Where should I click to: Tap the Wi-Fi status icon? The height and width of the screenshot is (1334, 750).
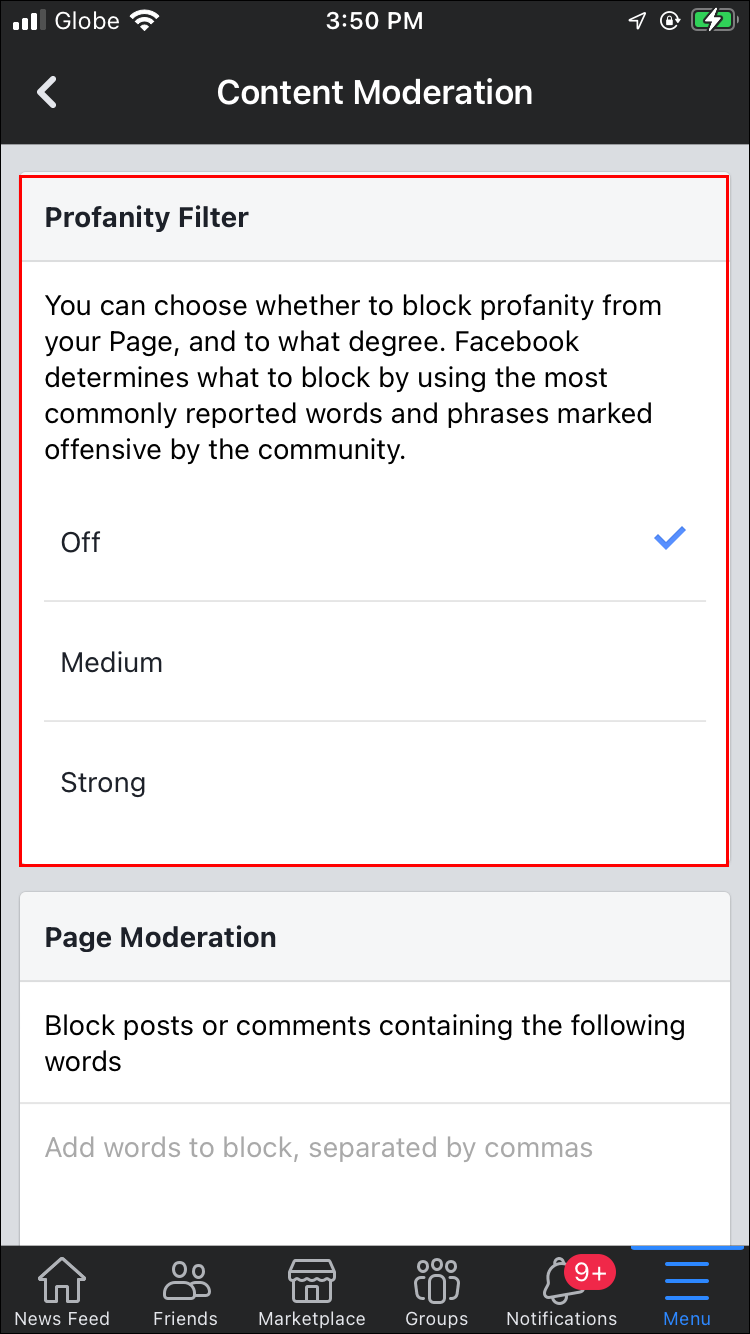pos(146,21)
